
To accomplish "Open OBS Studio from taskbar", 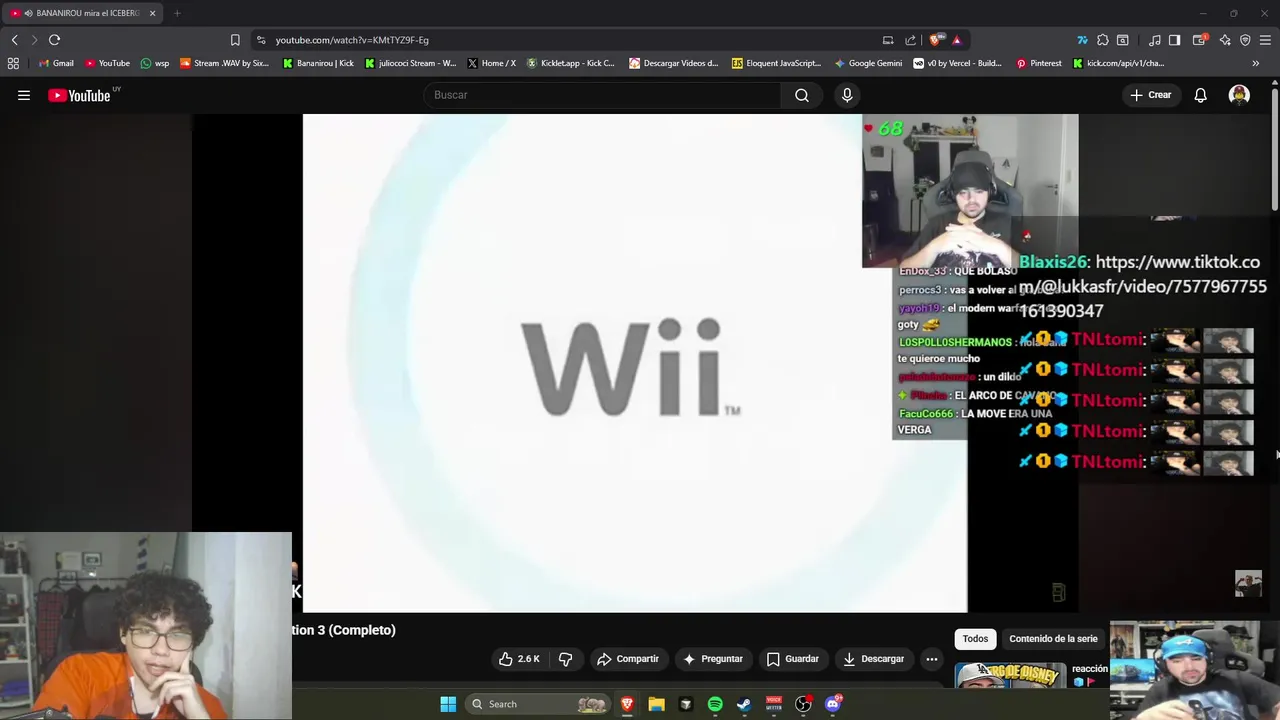I will 803,704.
